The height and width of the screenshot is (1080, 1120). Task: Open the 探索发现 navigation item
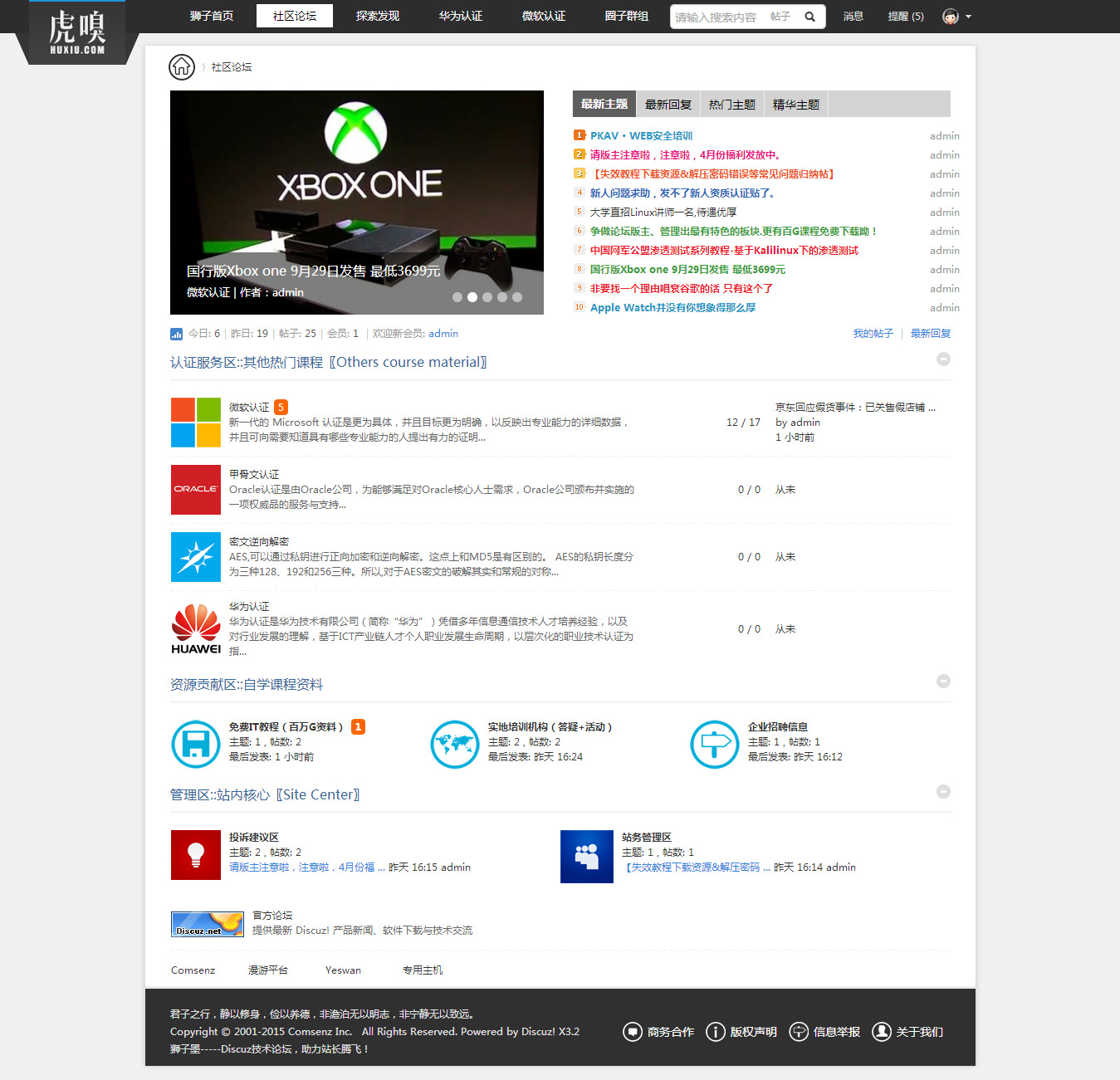378,16
